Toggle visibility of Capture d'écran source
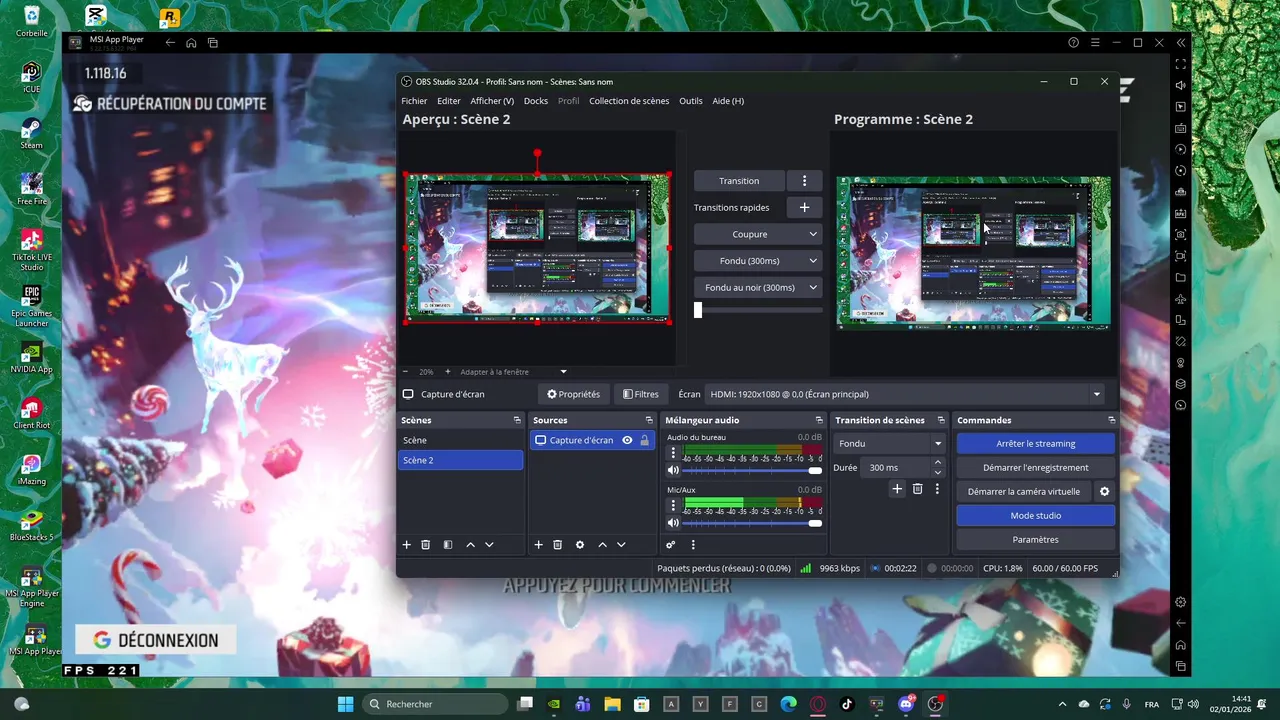 [627, 440]
